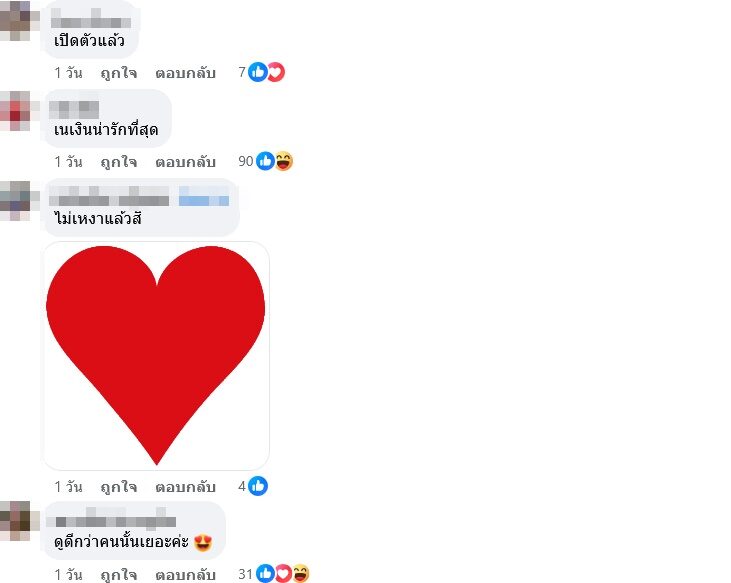Like the comment 'เนเงินน่ารักที่สุด'

tap(119, 162)
